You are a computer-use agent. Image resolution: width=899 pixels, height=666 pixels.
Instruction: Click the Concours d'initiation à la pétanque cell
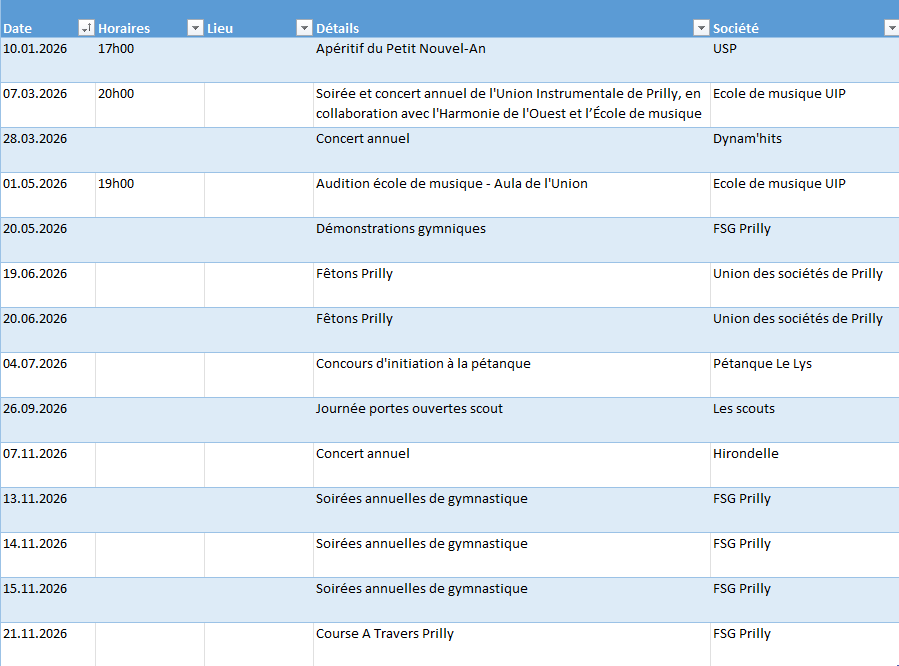click(423, 364)
